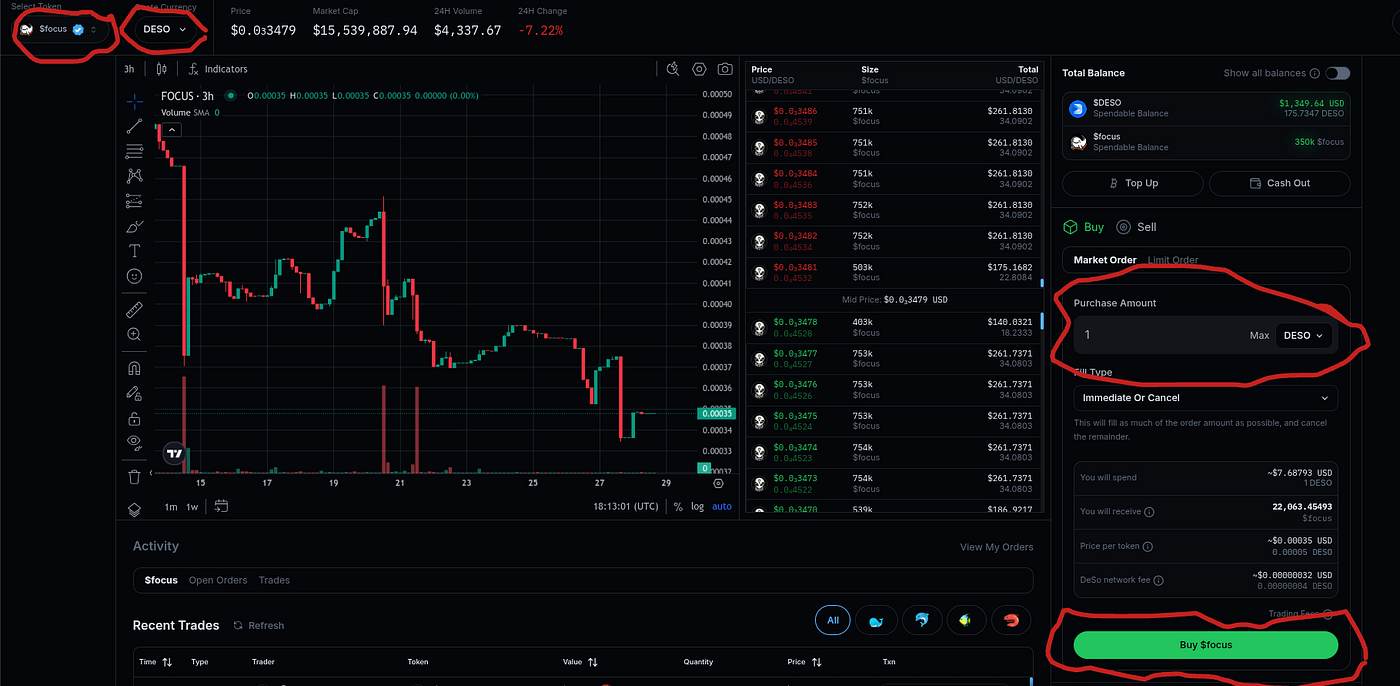Open the Indicators menu

pos(218,69)
